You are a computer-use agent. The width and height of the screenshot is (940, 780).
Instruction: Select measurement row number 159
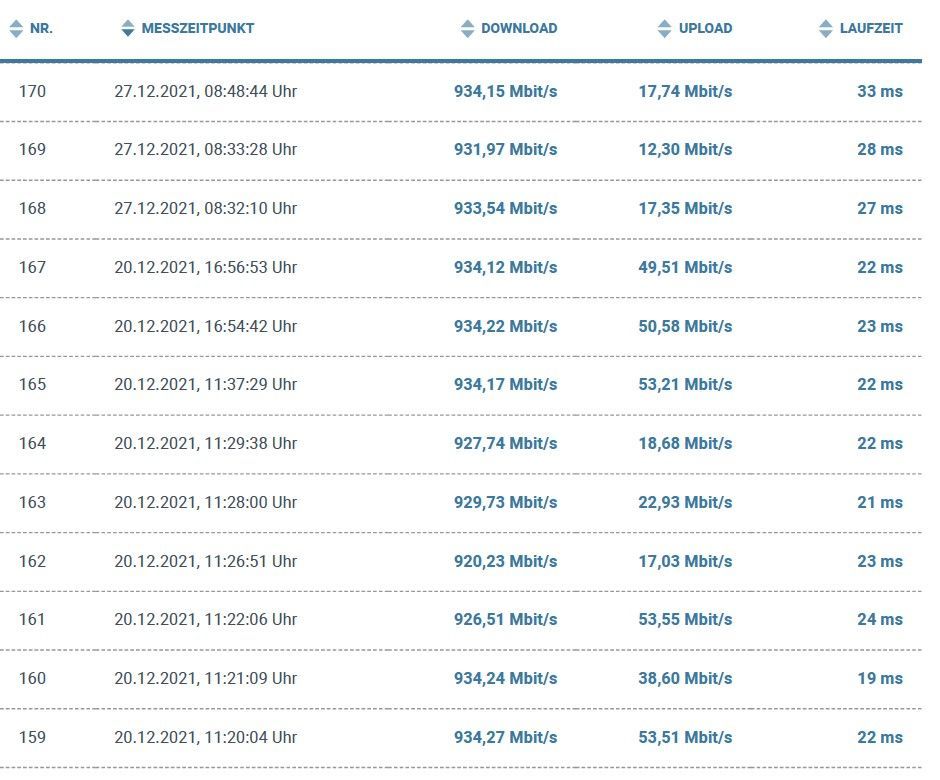point(32,737)
